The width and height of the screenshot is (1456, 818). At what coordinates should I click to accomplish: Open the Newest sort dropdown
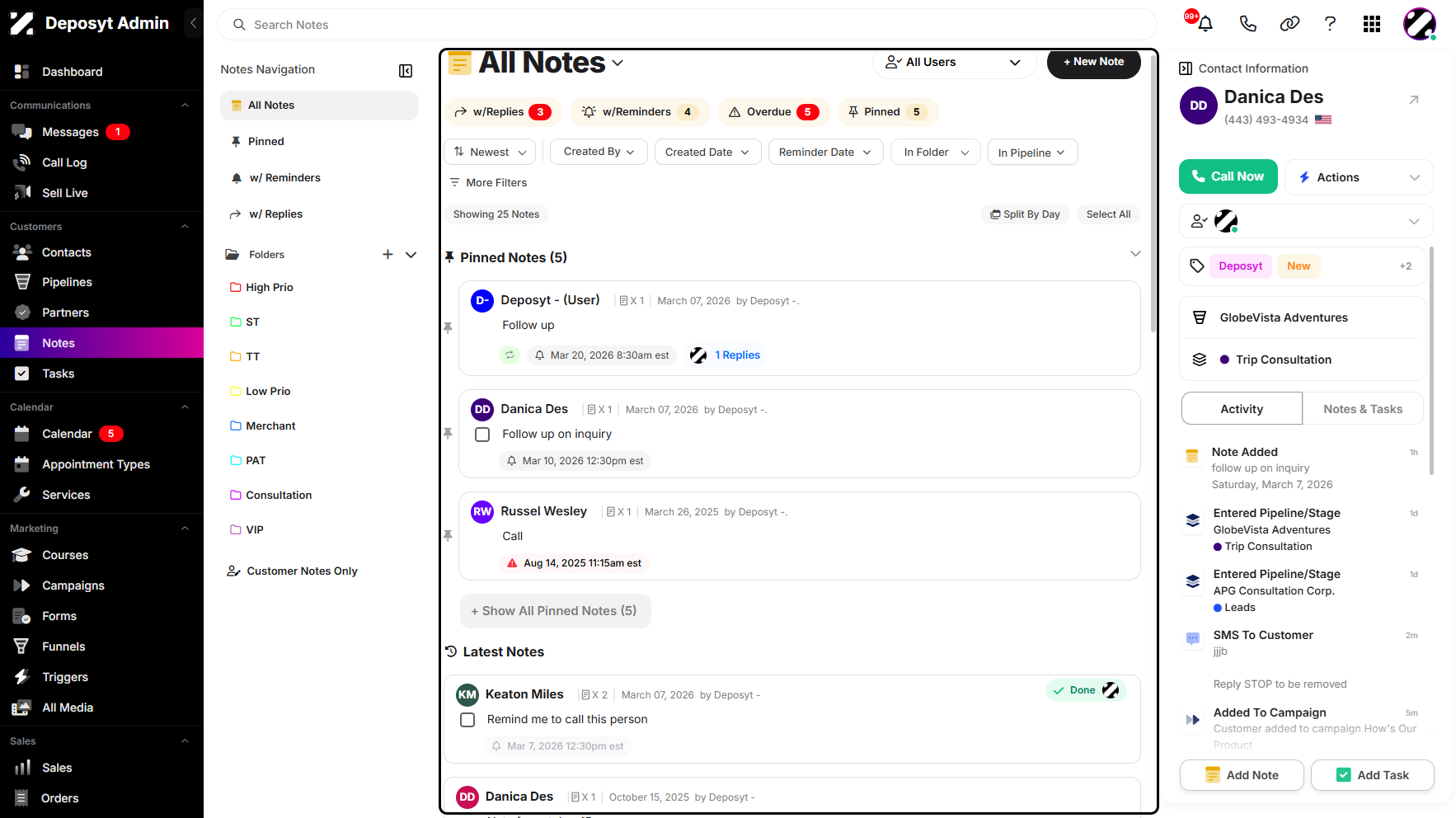click(490, 153)
